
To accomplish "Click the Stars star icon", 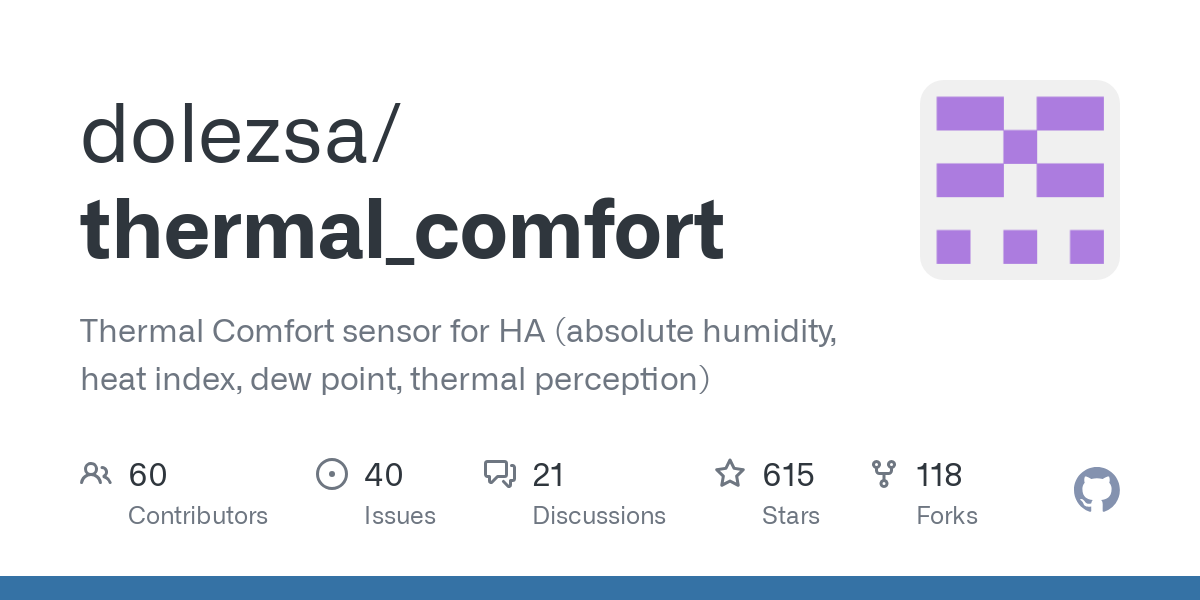I will pos(729,474).
